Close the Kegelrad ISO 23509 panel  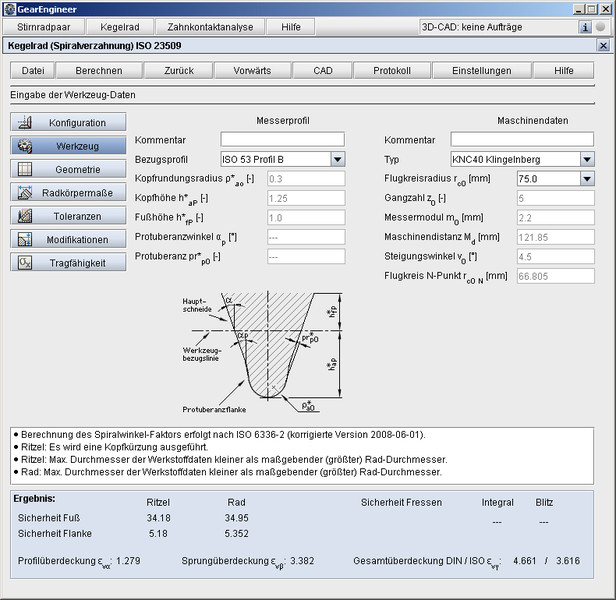pos(602,46)
